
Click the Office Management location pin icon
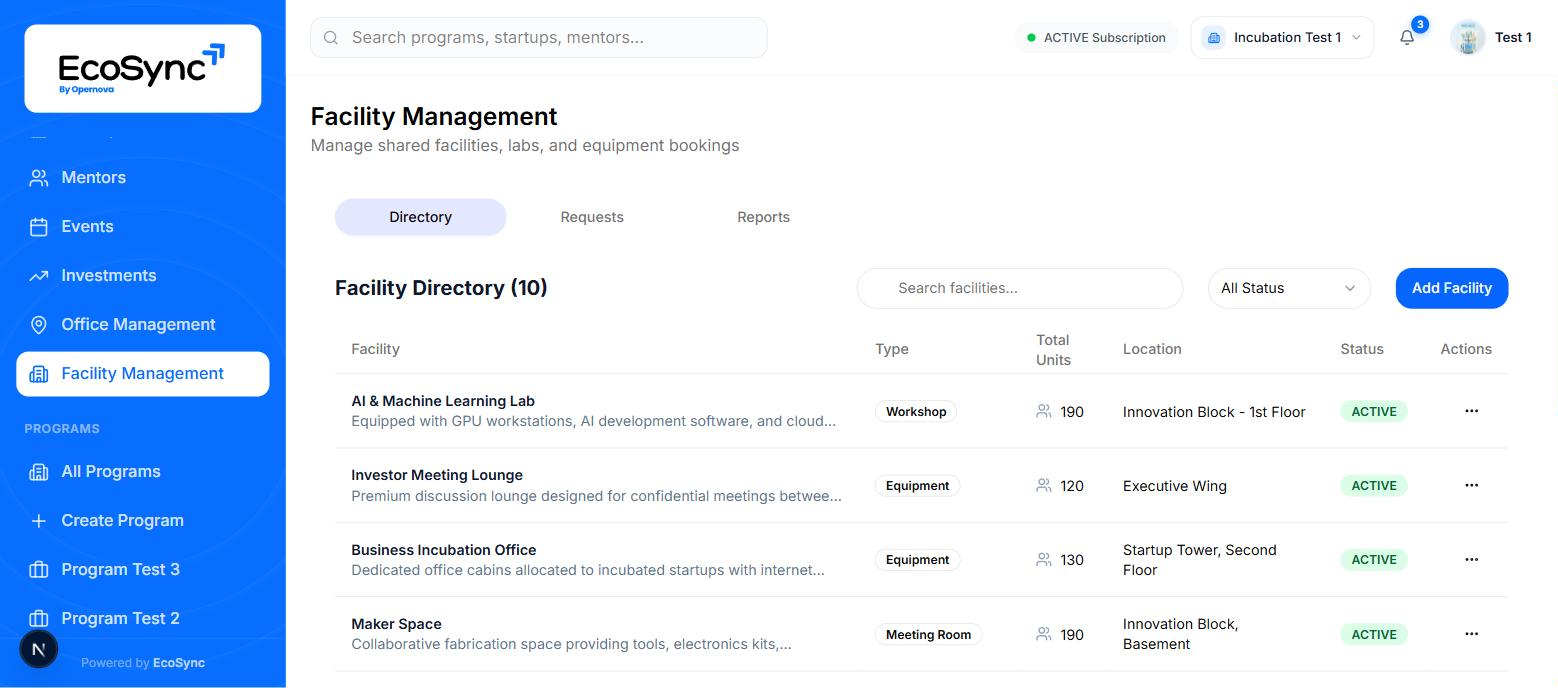pyautogui.click(x=39, y=325)
